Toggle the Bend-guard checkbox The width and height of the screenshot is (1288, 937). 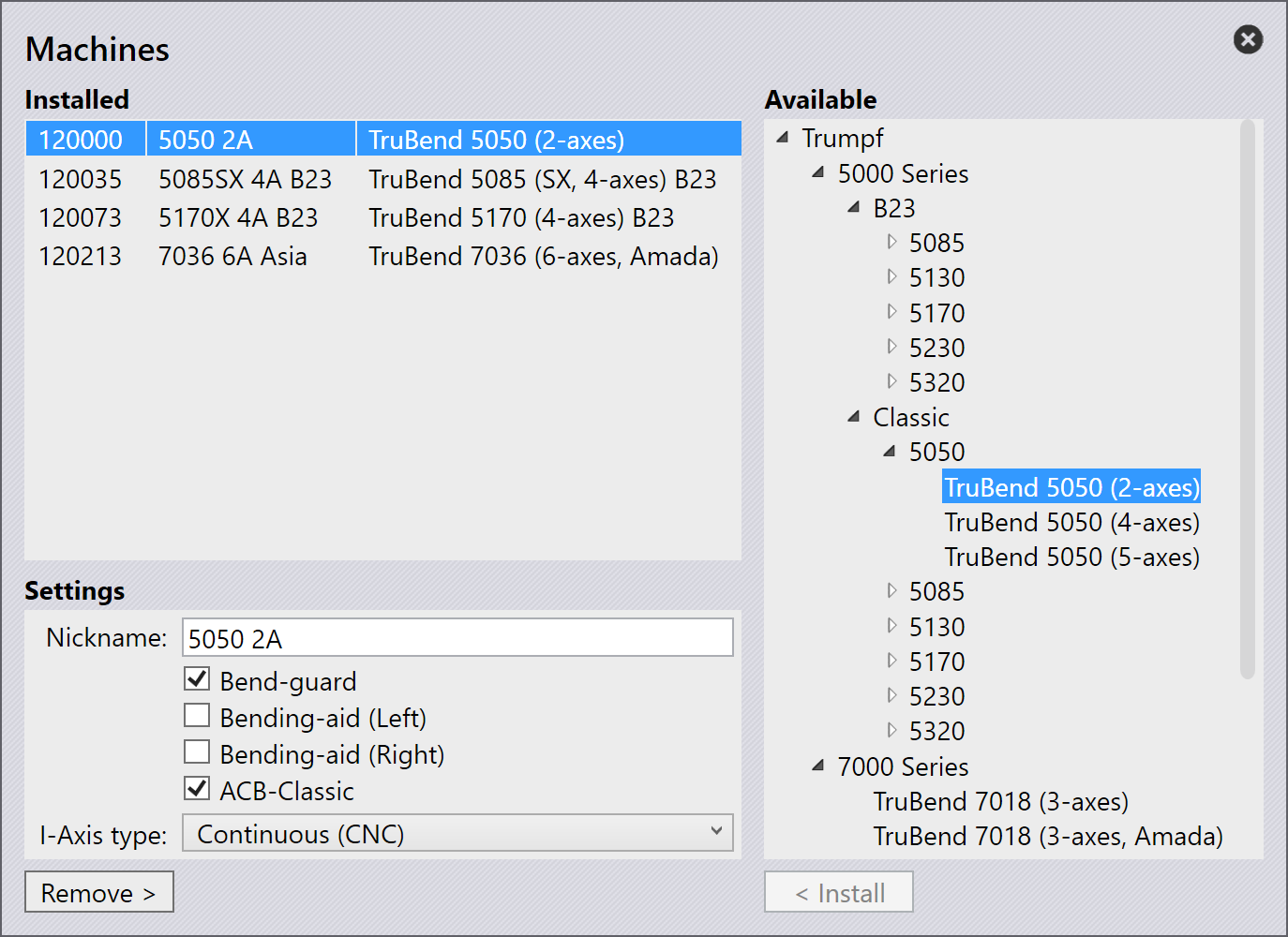click(197, 678)
